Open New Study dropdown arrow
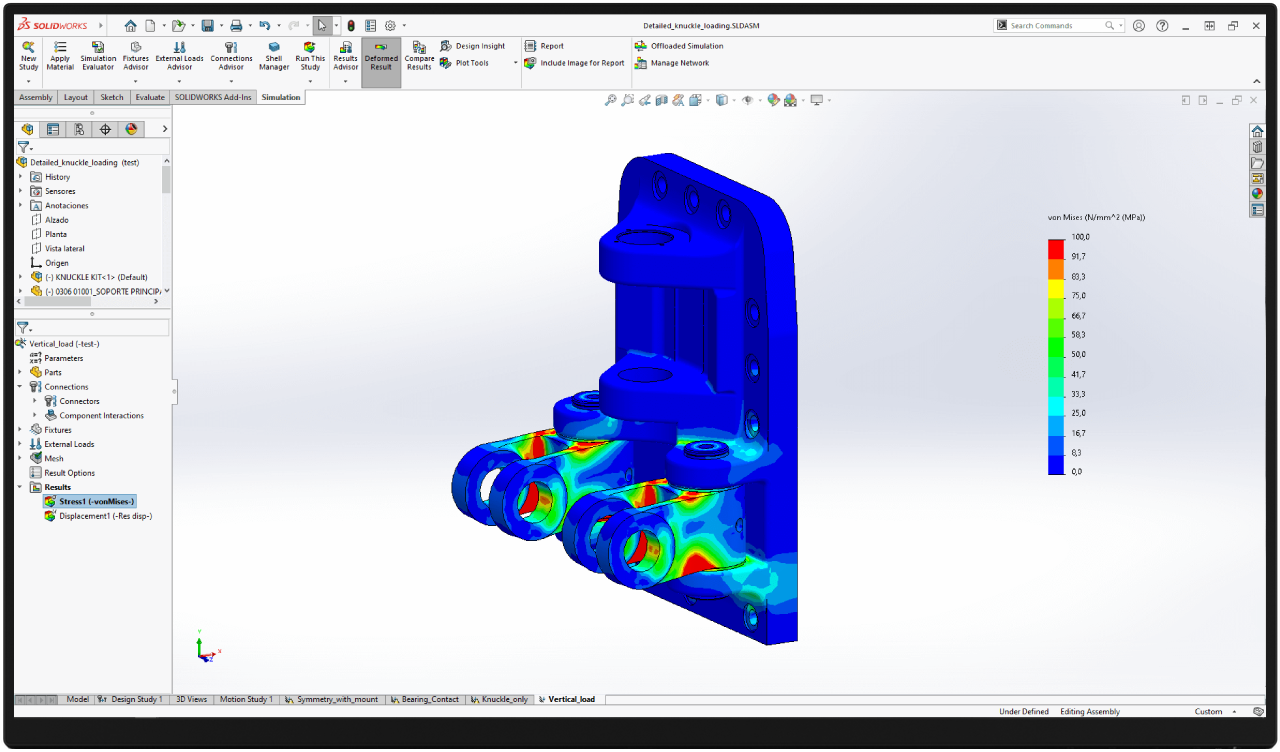 (28, 81)
